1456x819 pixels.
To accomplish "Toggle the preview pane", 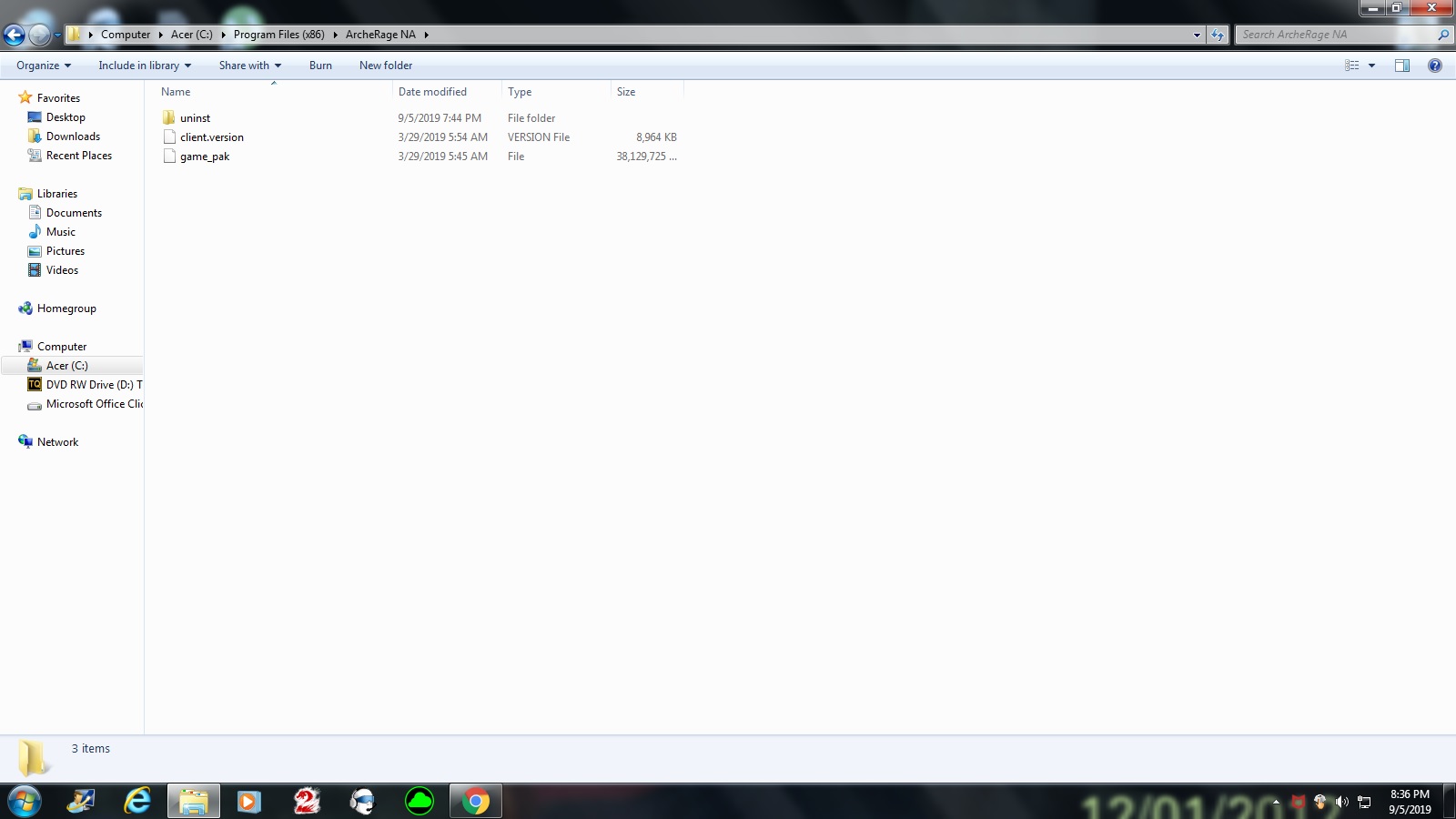I will click(1402, 66).
